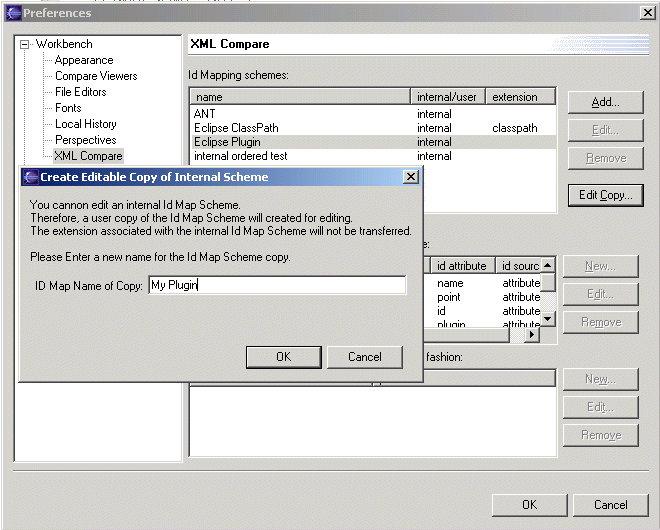Click the ID Map Name of Copy field
This screenshot has width=660, height=530.
click(x=276, y=286)
